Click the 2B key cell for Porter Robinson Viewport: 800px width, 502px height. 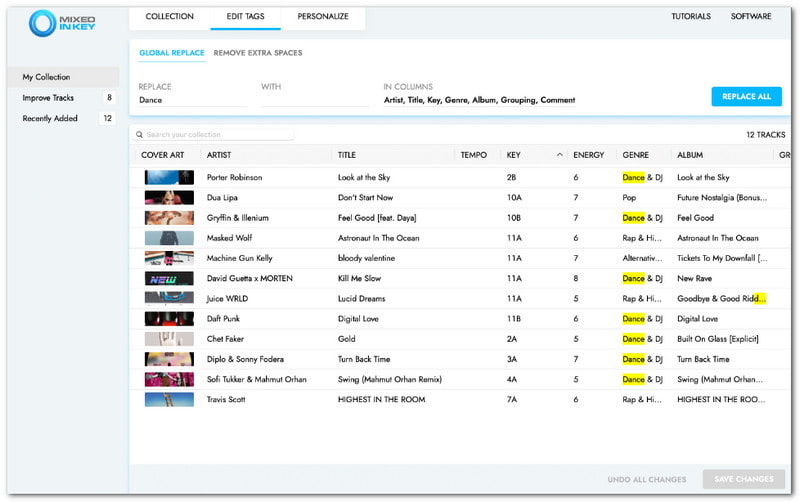[x=511, y=177]
